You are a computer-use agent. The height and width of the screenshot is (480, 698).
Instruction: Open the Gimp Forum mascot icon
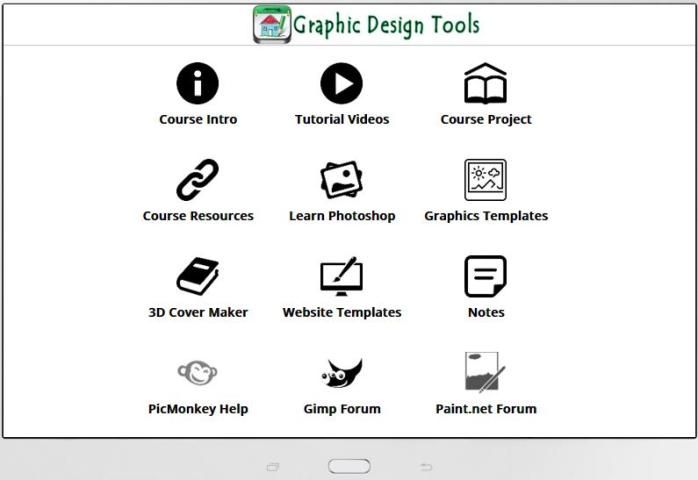tap(341, 373)
